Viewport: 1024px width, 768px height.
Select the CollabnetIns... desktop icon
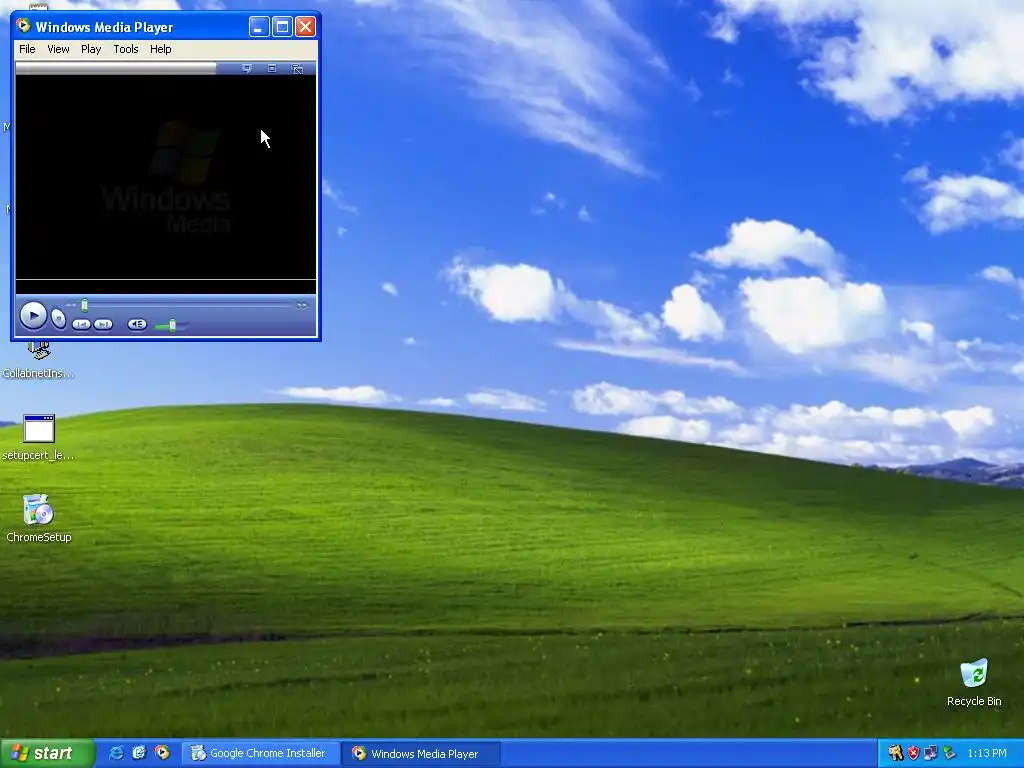pos(39,361)
